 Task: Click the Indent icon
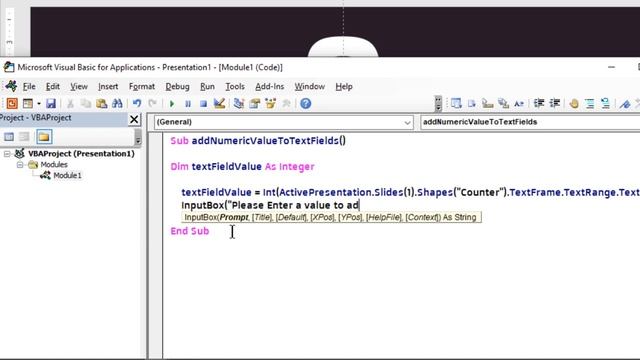(x=539, y=104)
